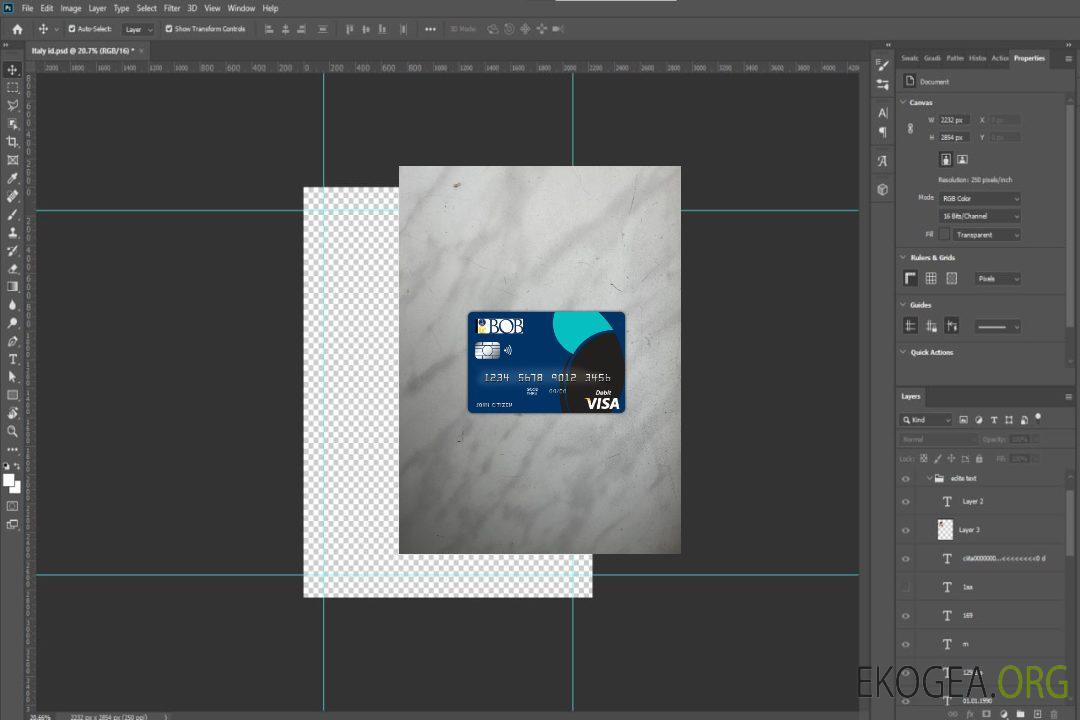Select the Crop tool in the toolbar
Viewport: 1080px width, 720px height.
(12, 141)
